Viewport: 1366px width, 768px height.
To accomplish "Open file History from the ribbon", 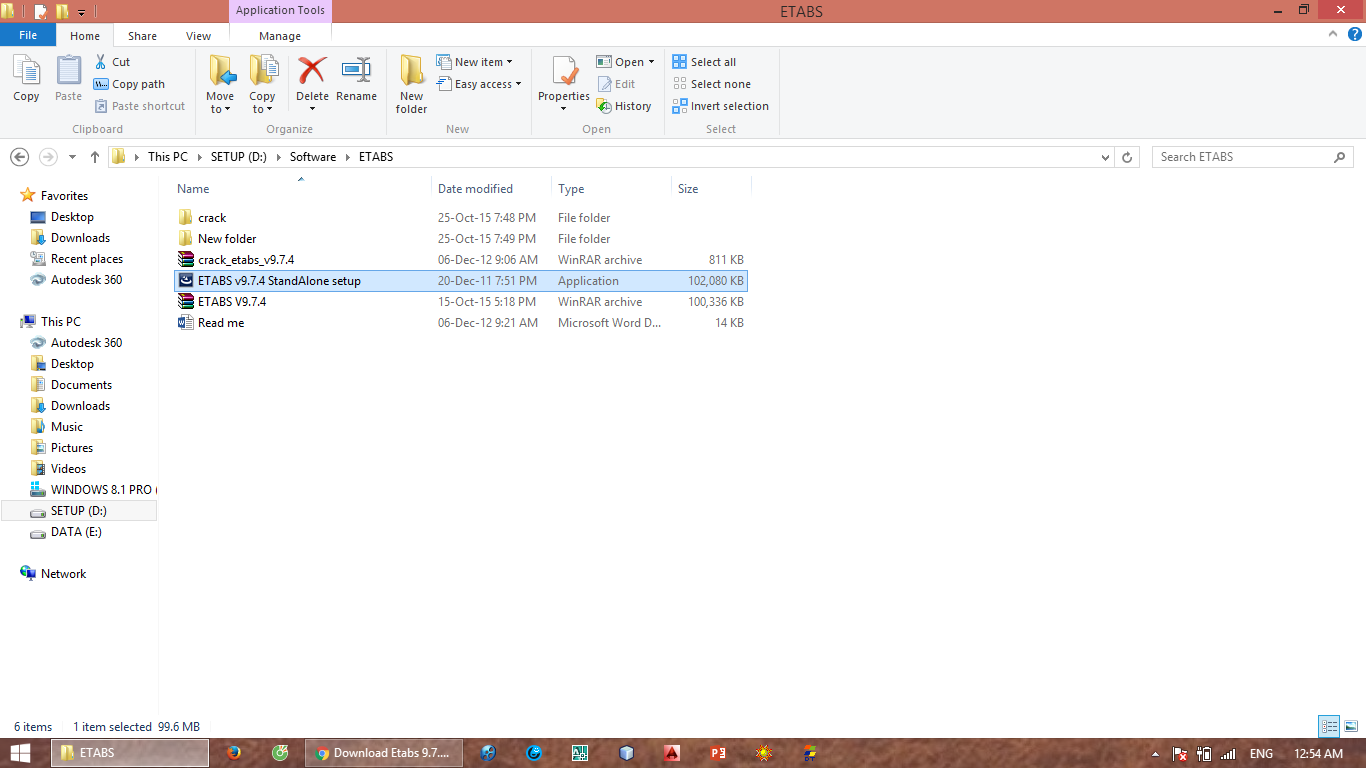I will coord(624,106).
